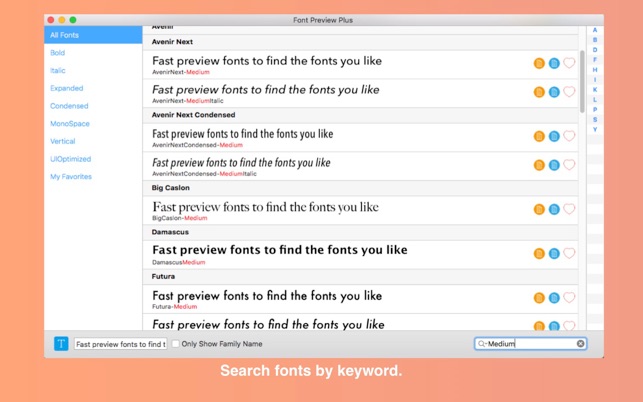Click orange icon for AvenirNext-MediumItalic row
Screen dimensions: 643x402
[539, 92]
